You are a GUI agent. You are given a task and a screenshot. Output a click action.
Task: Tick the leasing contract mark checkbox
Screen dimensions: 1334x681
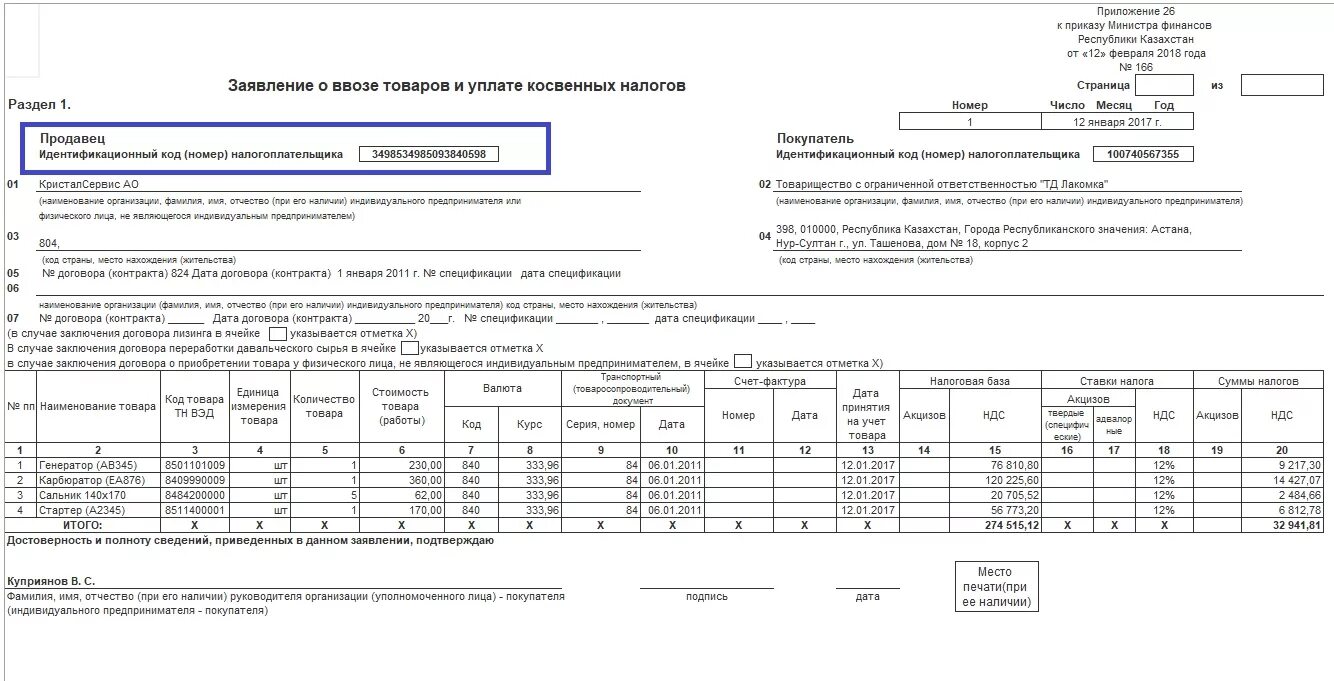pyautogui.click(x=278, y=333)
